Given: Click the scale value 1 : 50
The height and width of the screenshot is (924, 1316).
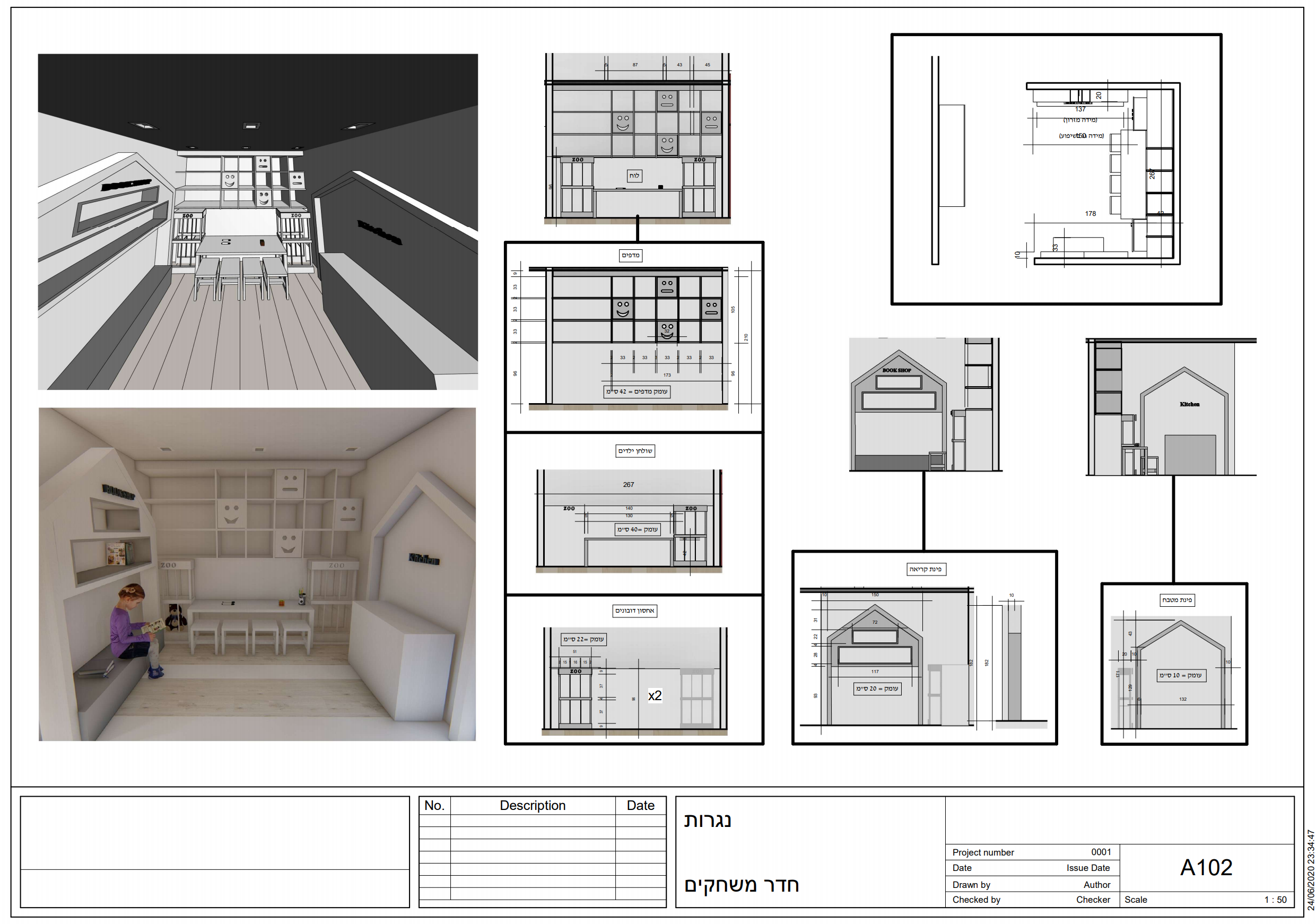Looking at the screenshot, I should click(1275, 900).
